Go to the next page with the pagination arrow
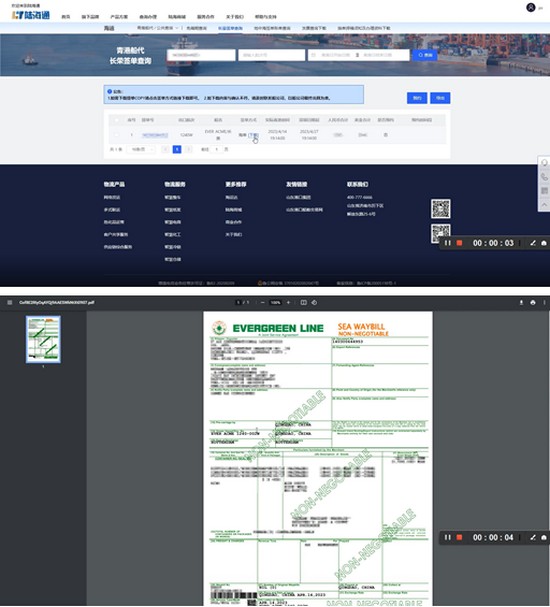Viewport: 550px width, 607px height. pyautogui.click(x=188, y=149)
